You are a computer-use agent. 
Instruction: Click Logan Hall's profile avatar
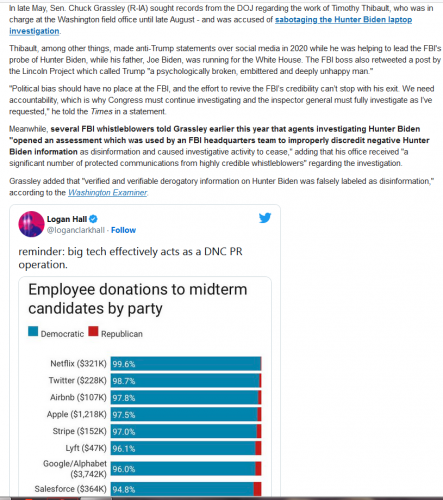point(31,224)
